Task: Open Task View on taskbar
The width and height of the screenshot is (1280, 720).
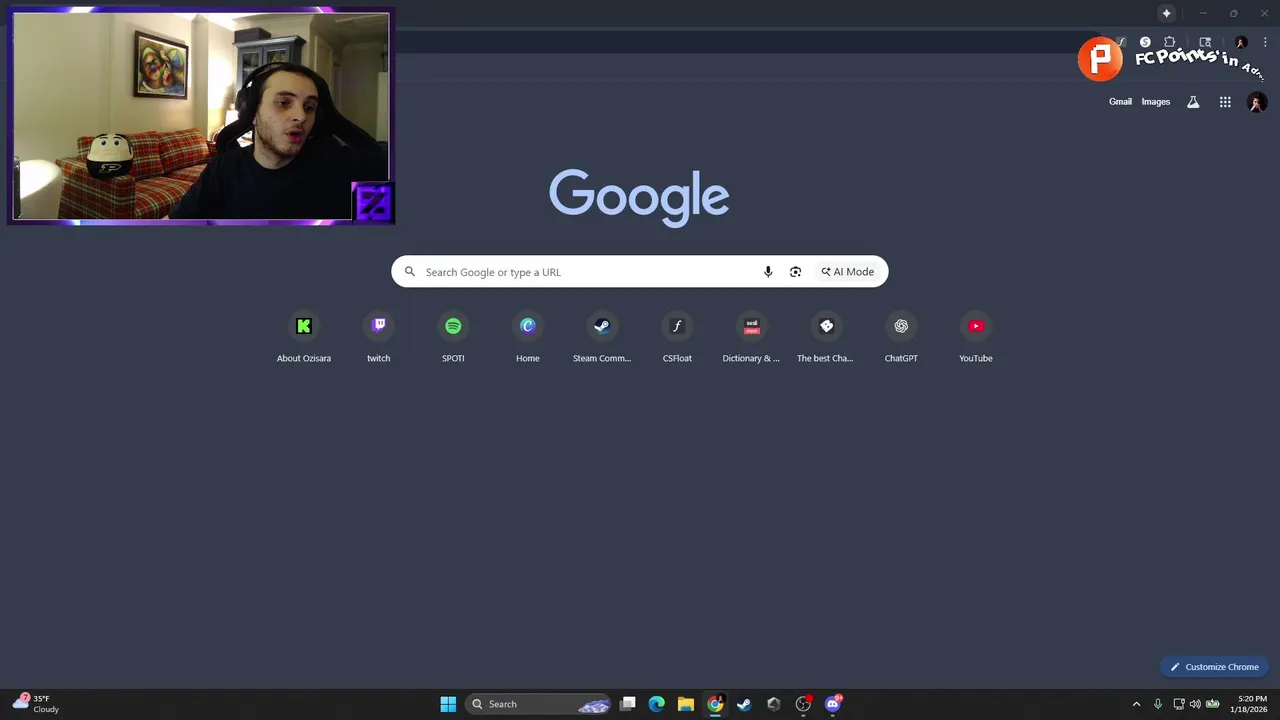Action: pyautogui.click(x=628, y=704)
